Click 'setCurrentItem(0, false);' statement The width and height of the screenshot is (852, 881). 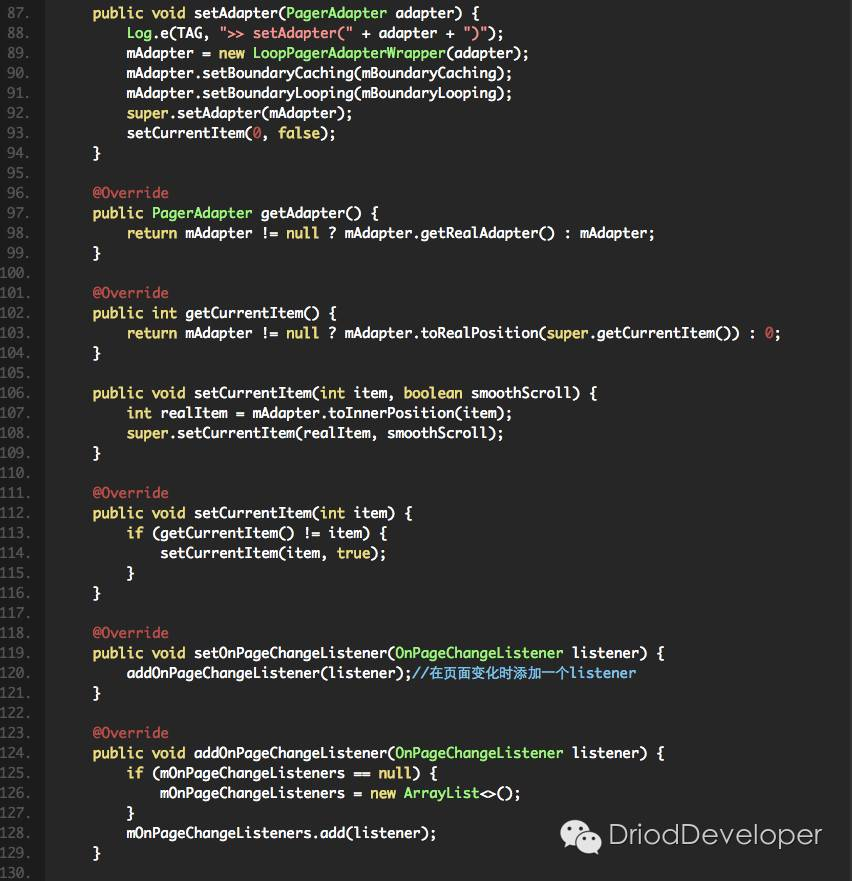coord(231,134)
